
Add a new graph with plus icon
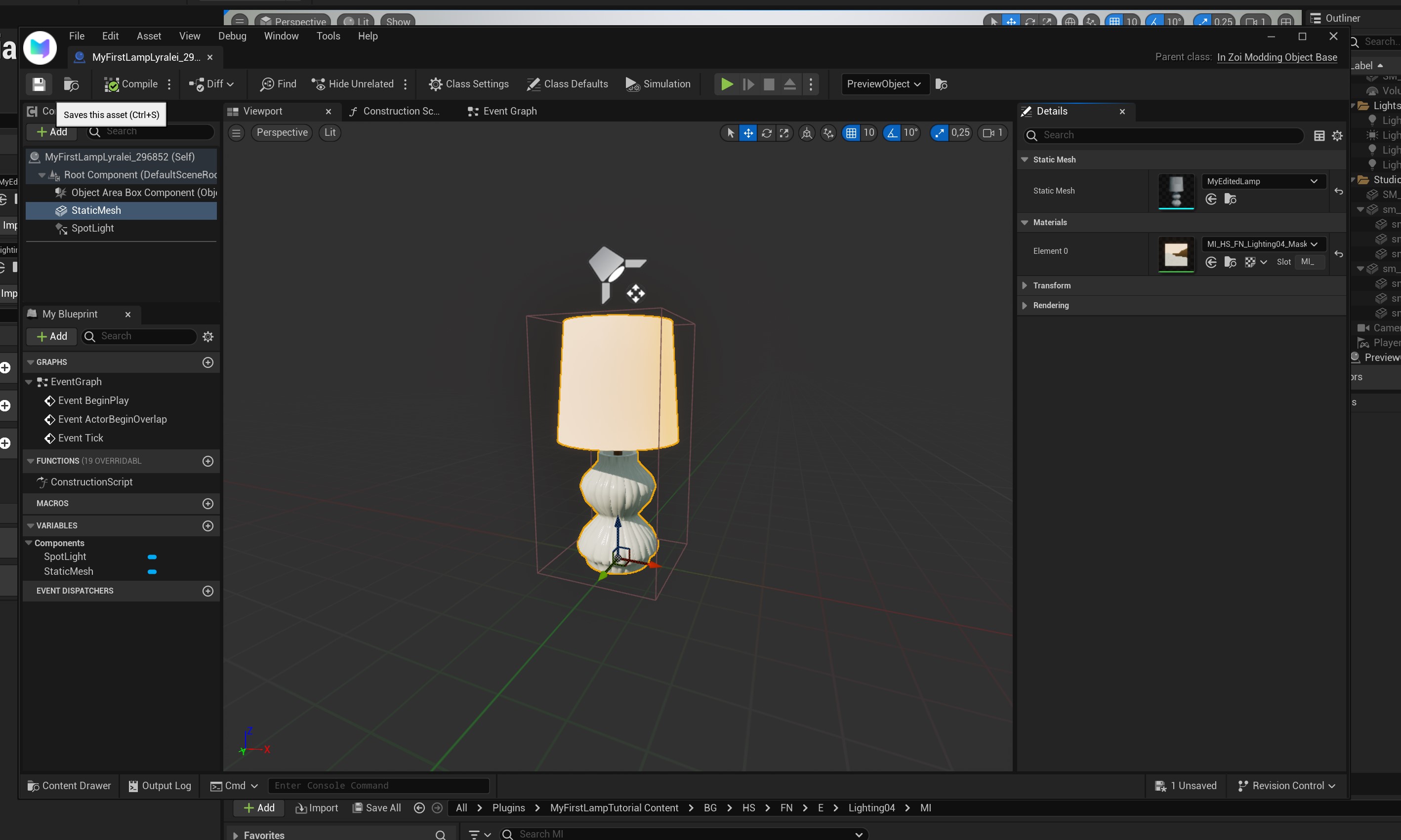(x=208, y=362)
